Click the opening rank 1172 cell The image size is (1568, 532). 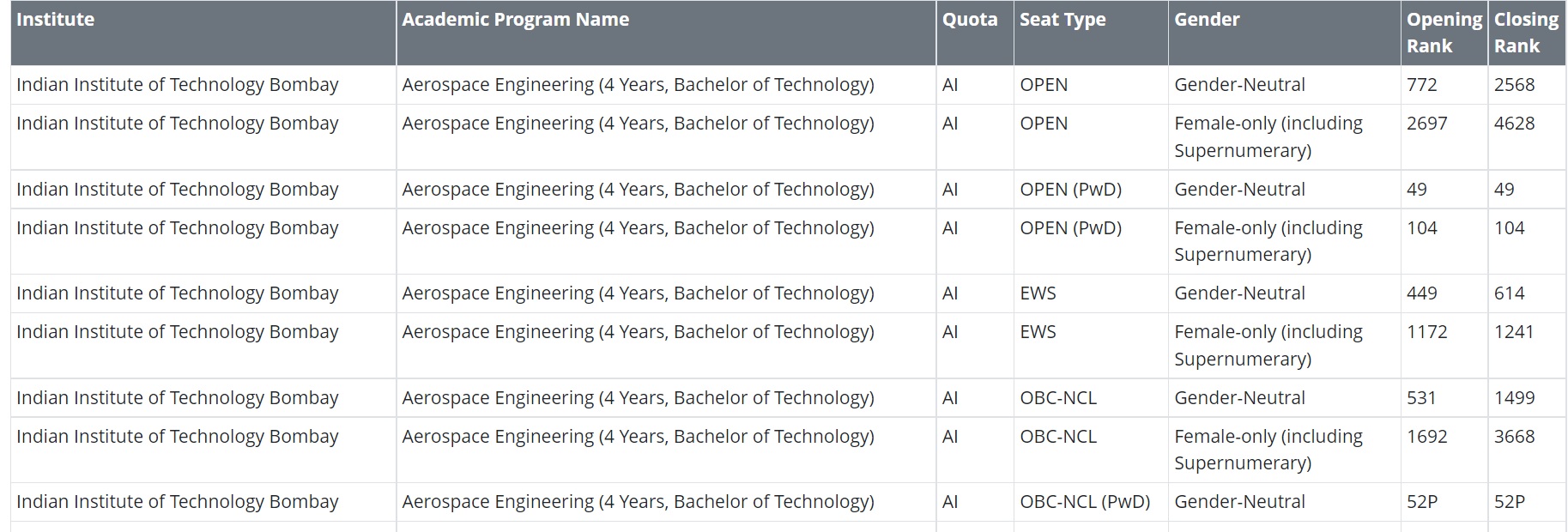click(x=1426, y=332)
